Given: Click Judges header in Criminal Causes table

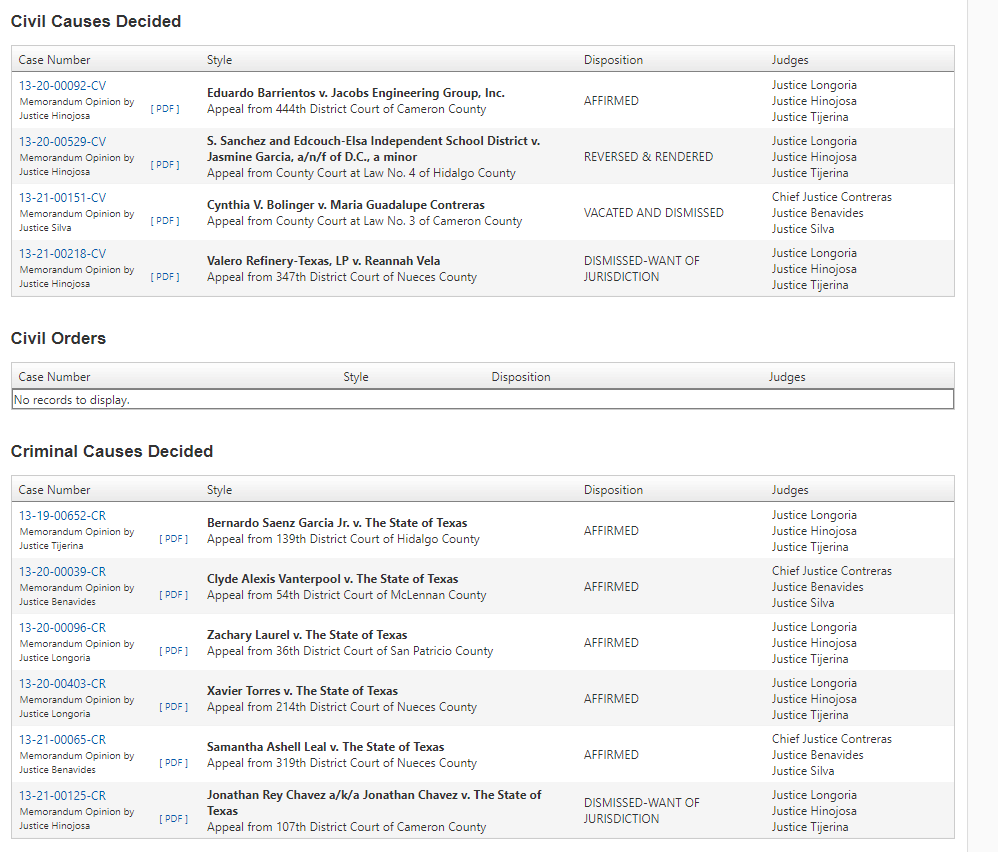Looking at the screenshot, I should pyautogui.click(x=790, y=490).
